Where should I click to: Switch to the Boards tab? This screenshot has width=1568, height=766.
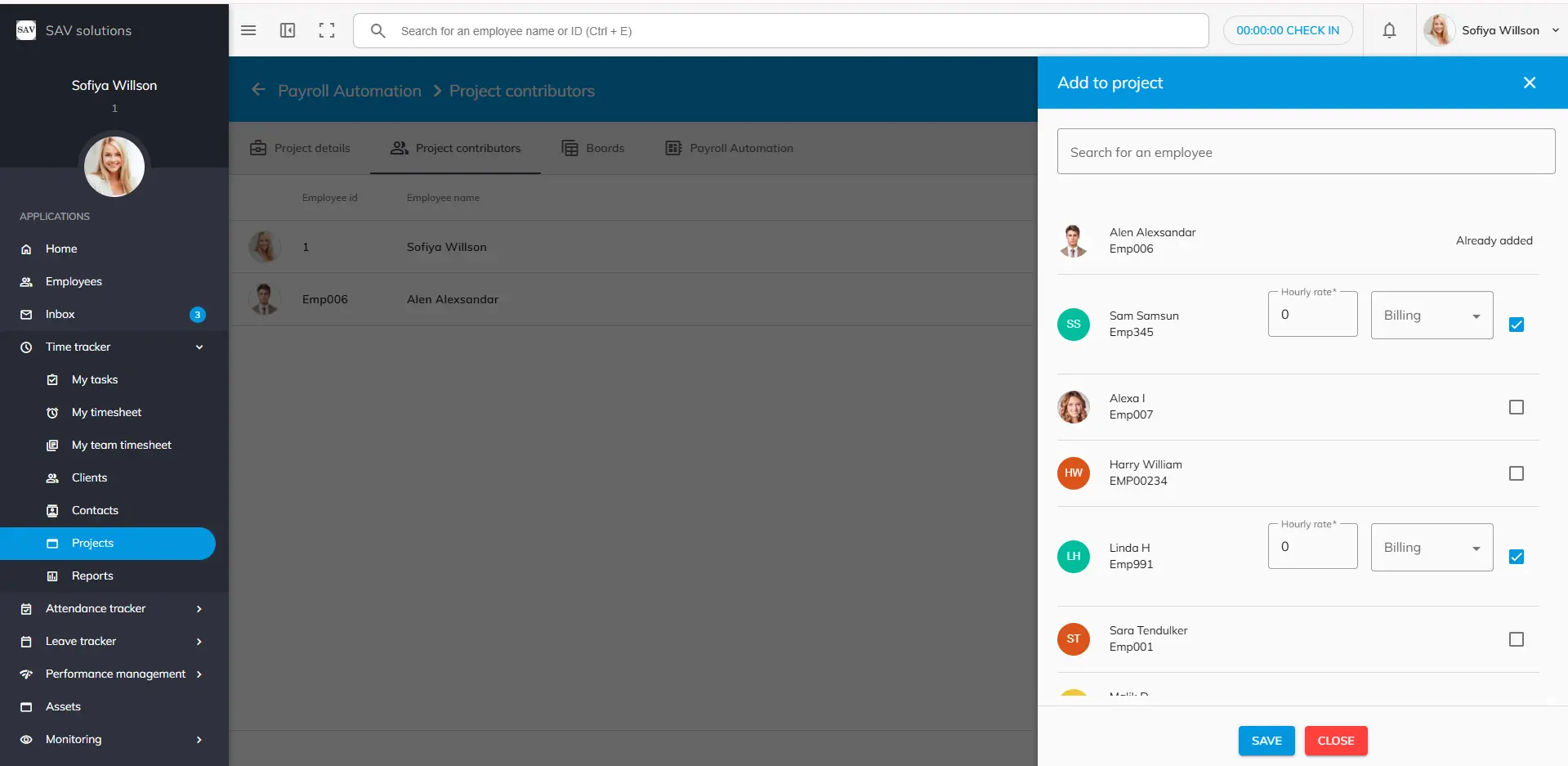click(593, 148)
